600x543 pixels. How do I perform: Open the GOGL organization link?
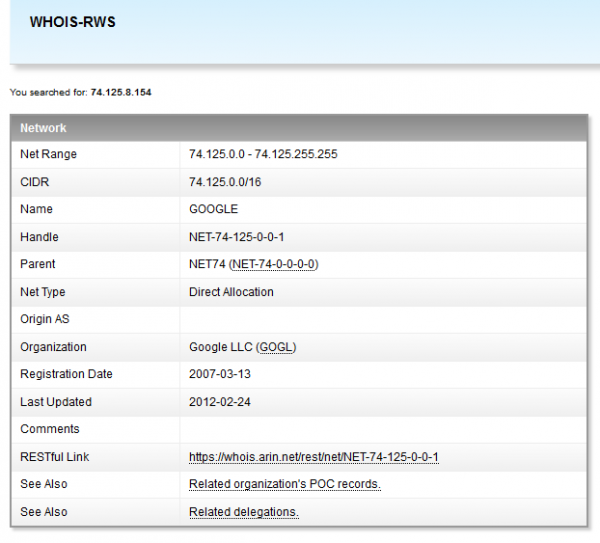click(x=276, y=348)
